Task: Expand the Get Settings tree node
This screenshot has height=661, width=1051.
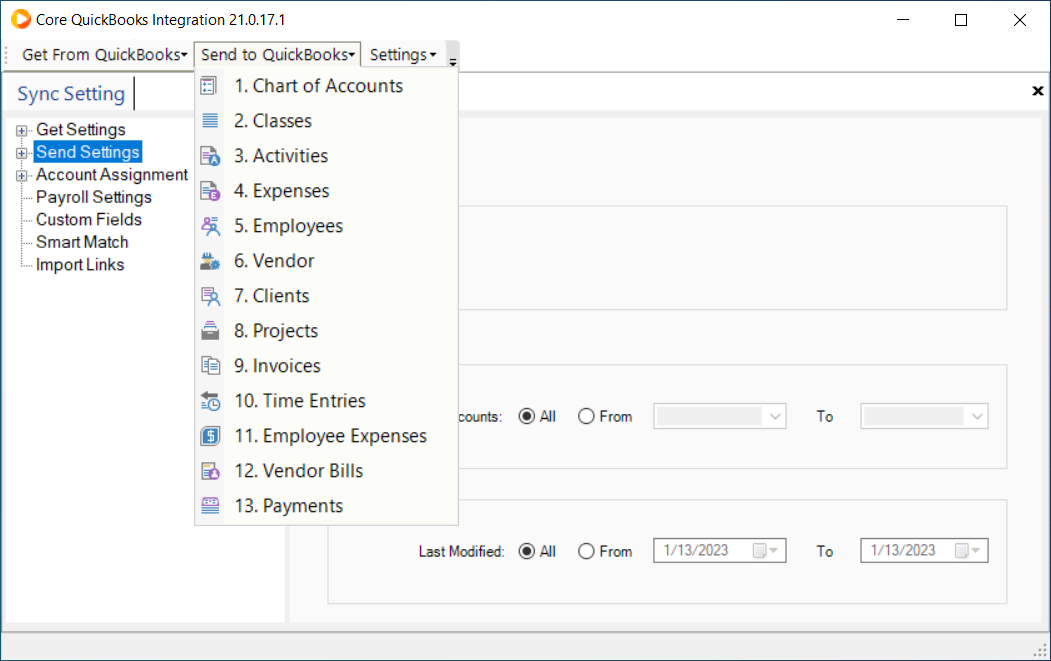Action: pos(21,131)
